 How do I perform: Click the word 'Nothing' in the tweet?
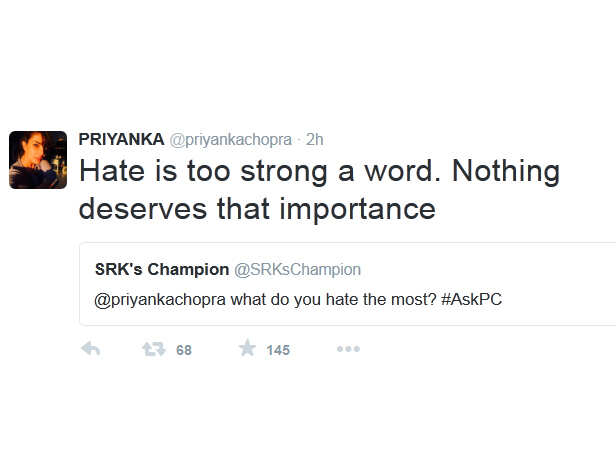point(506,171)
